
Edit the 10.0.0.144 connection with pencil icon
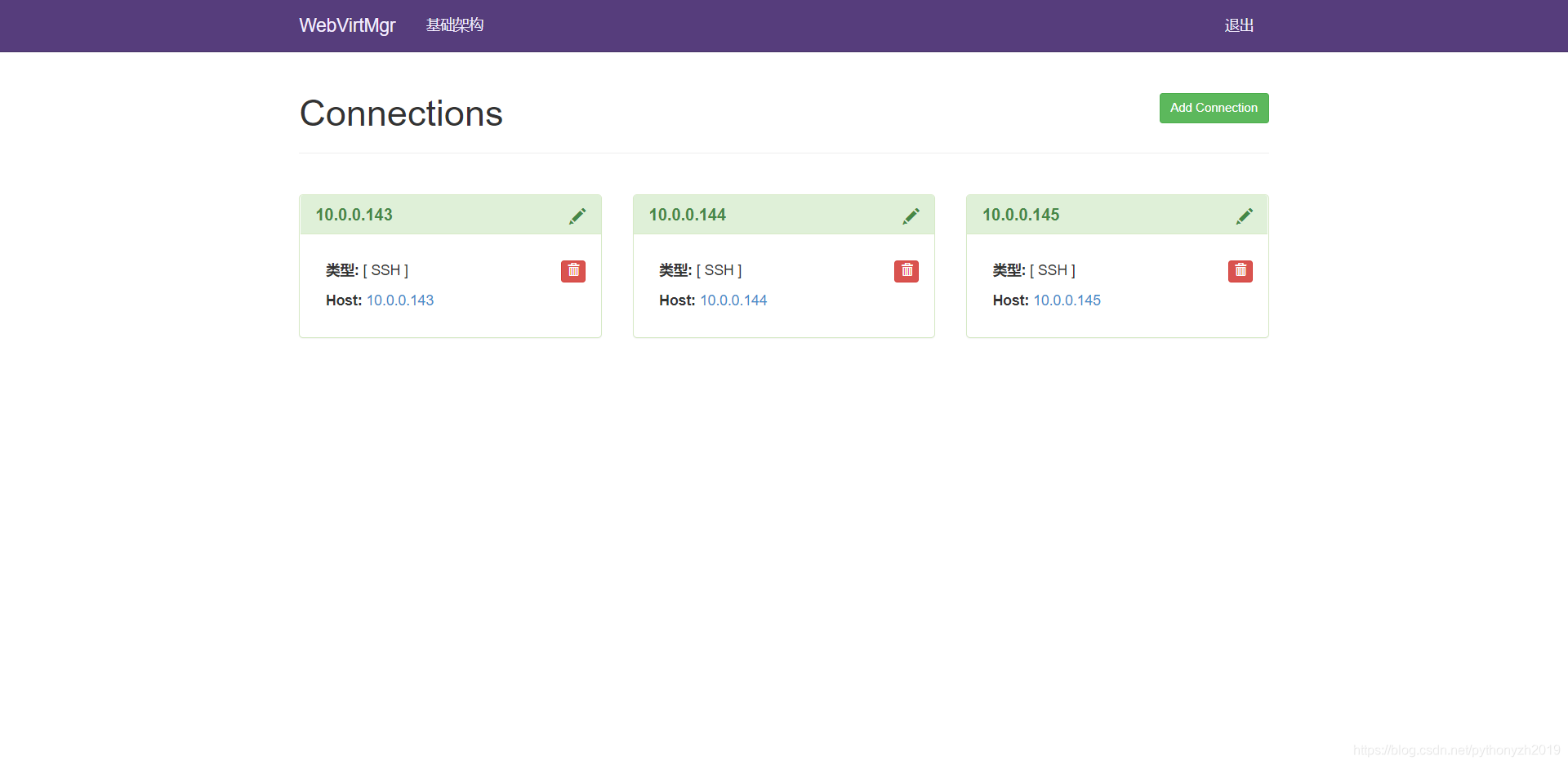click(911, 216)
